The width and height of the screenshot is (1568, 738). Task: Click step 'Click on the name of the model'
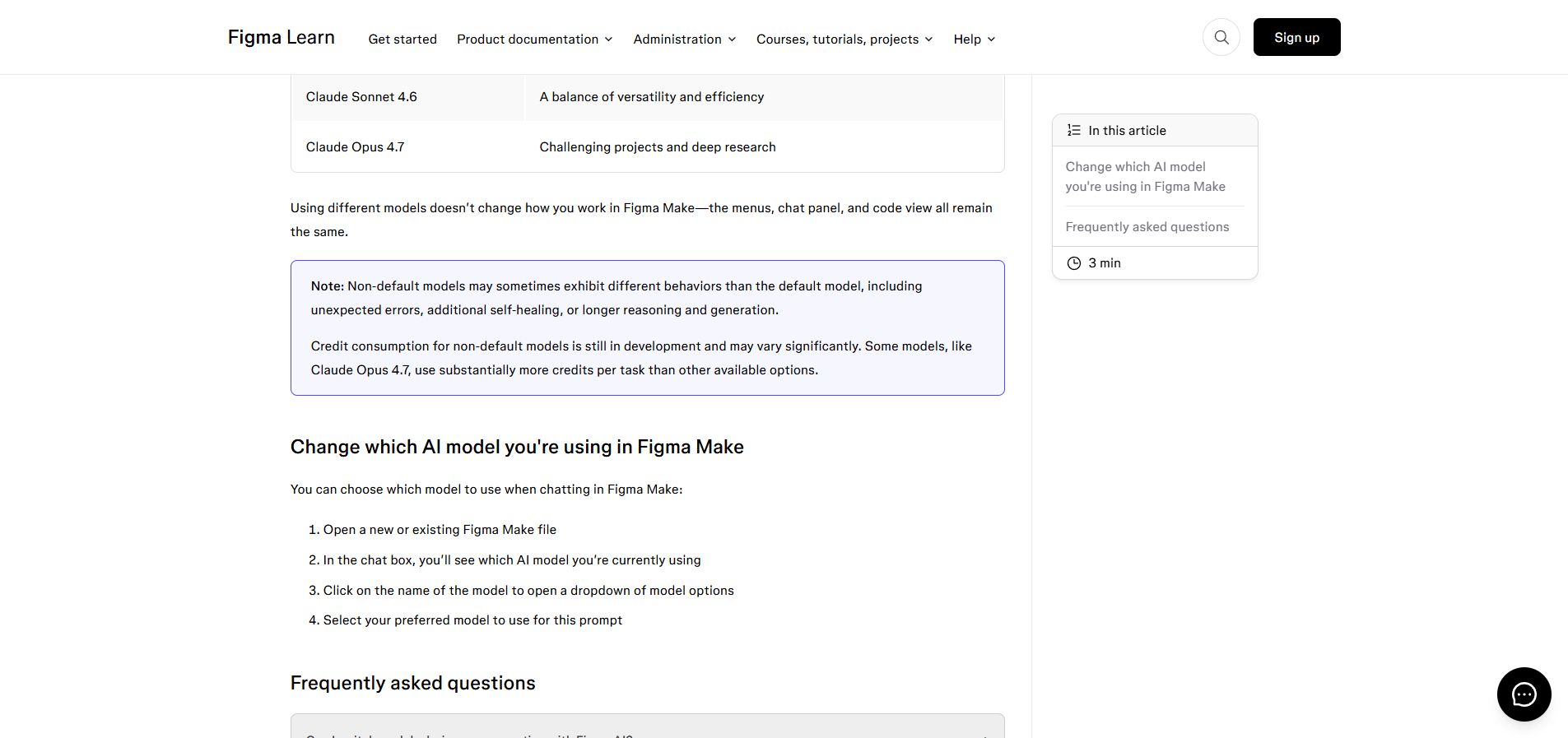528,591
